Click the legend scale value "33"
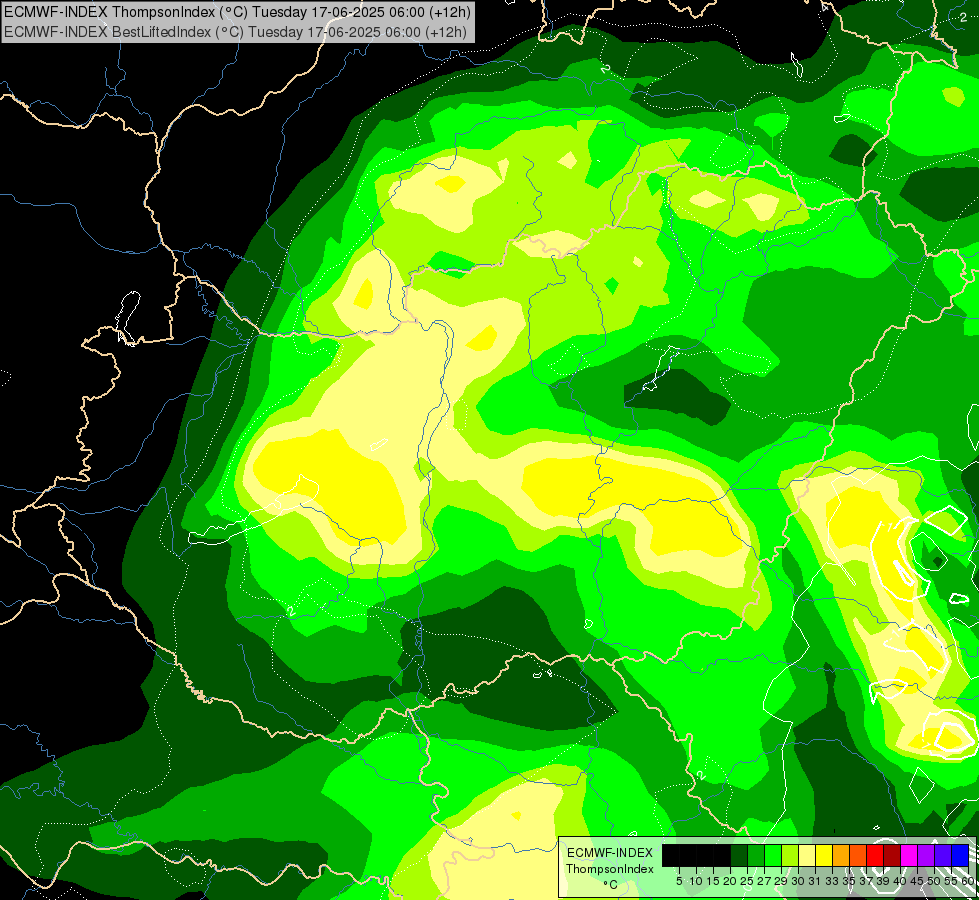 [x=832, y=881]
